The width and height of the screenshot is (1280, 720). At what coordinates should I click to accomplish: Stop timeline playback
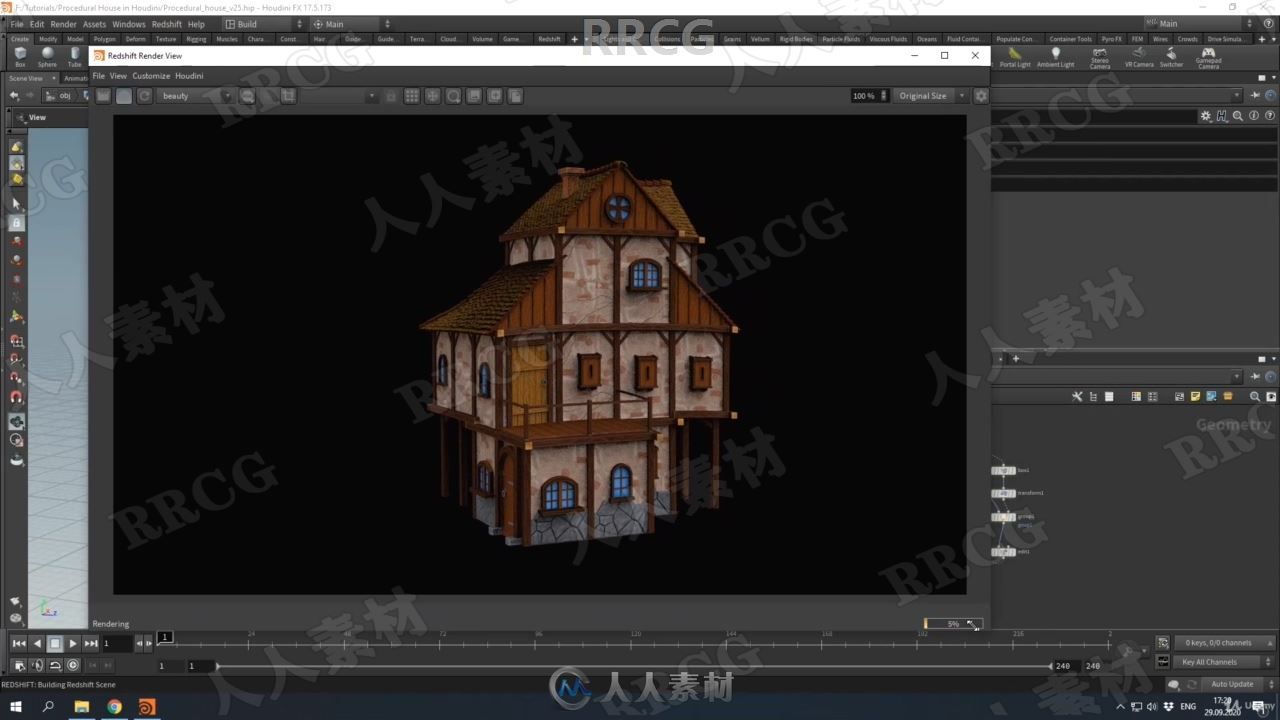coord(55,644)
